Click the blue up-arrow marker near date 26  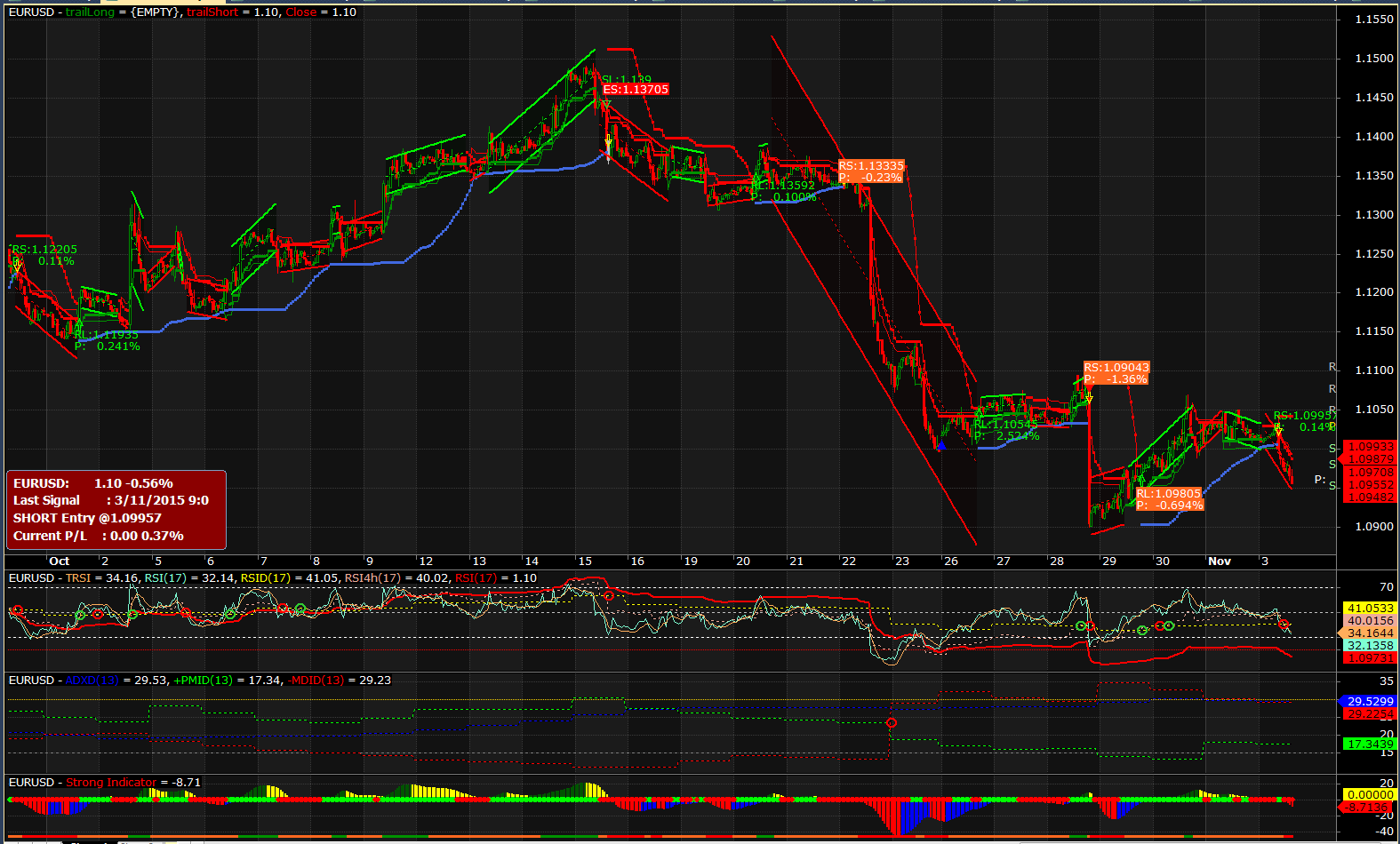pyautogui.click(x=940, y=445)
